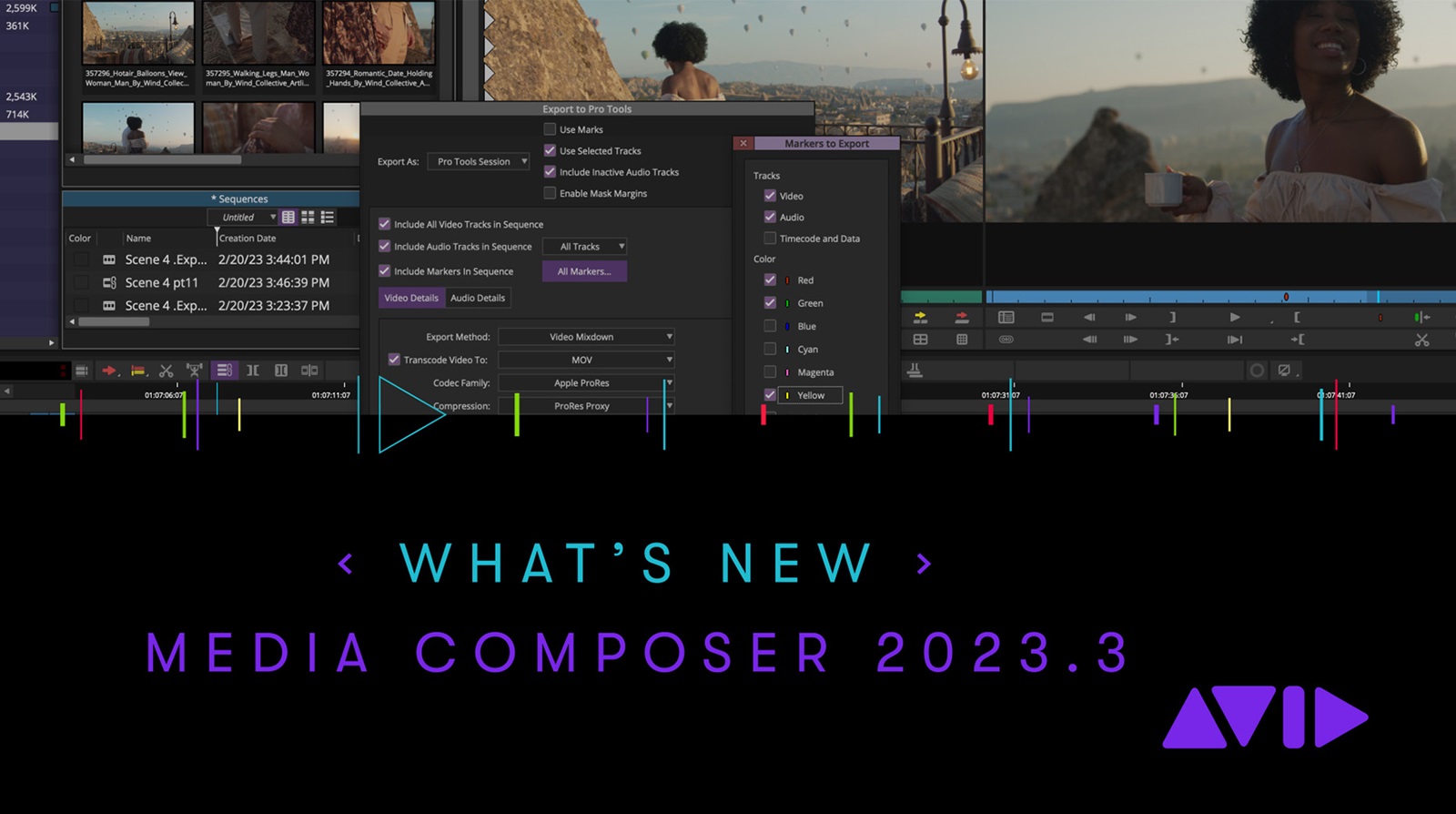Enable the Use Marks checkbox

(x=550, y=129)
